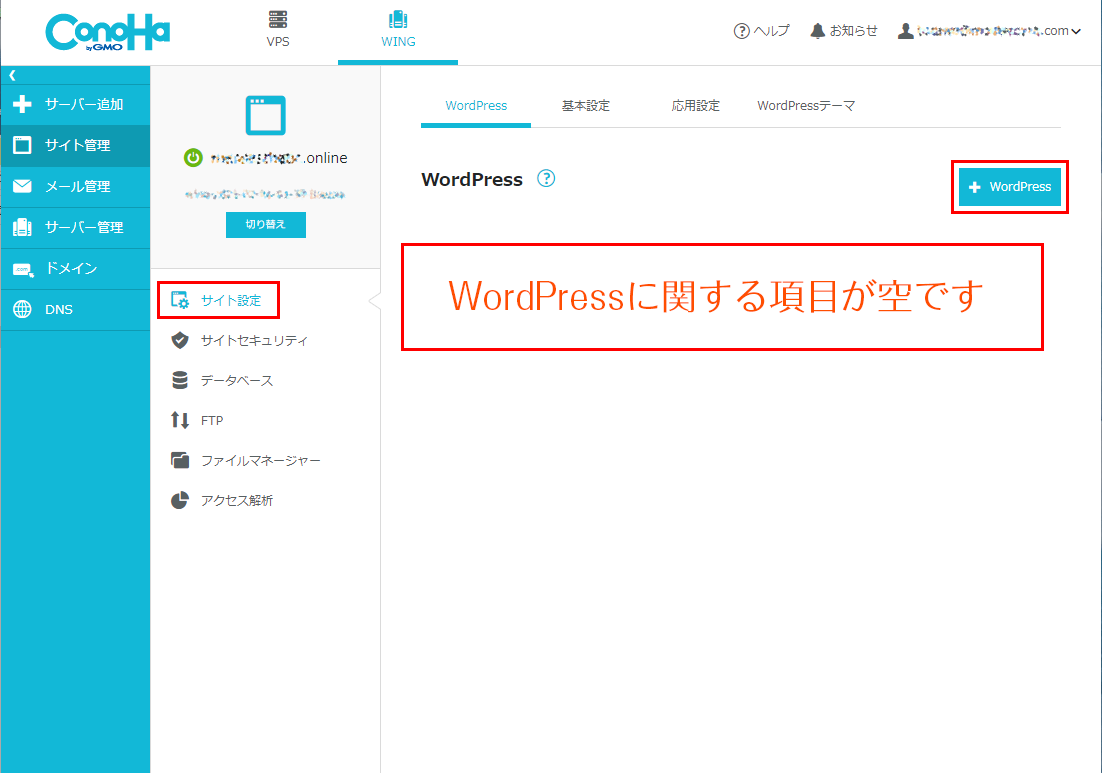Click the VPS label in the top navigation

pos(278,41)
